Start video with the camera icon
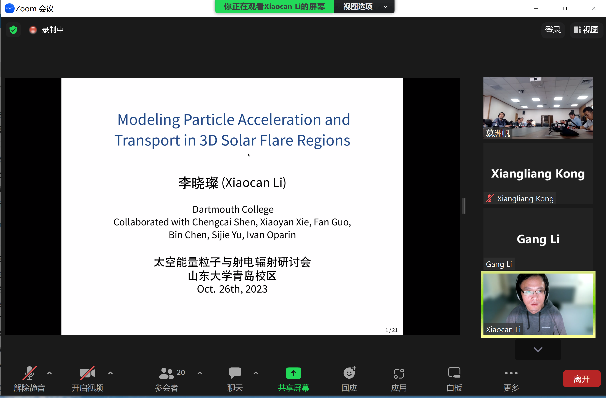606x398 pixels. [x=87, y=373]
